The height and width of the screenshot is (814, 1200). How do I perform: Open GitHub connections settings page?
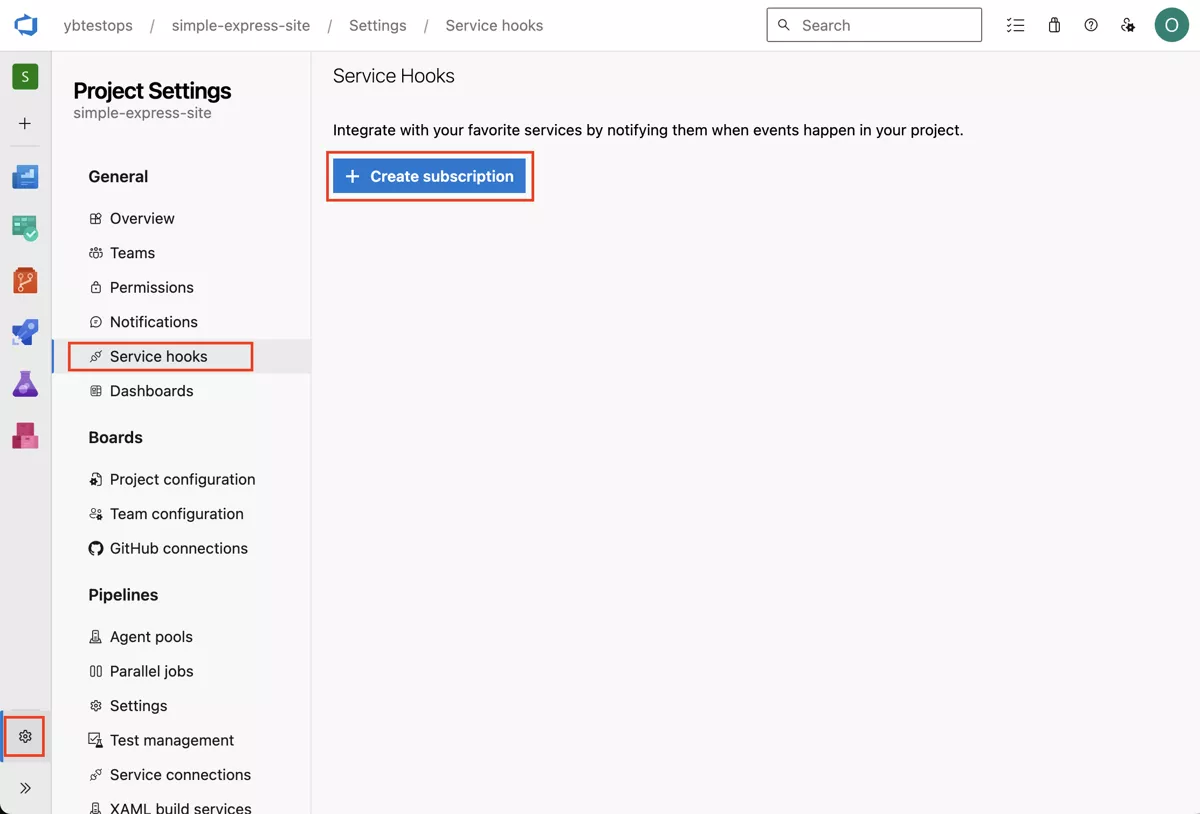click(x=178, y=548)
